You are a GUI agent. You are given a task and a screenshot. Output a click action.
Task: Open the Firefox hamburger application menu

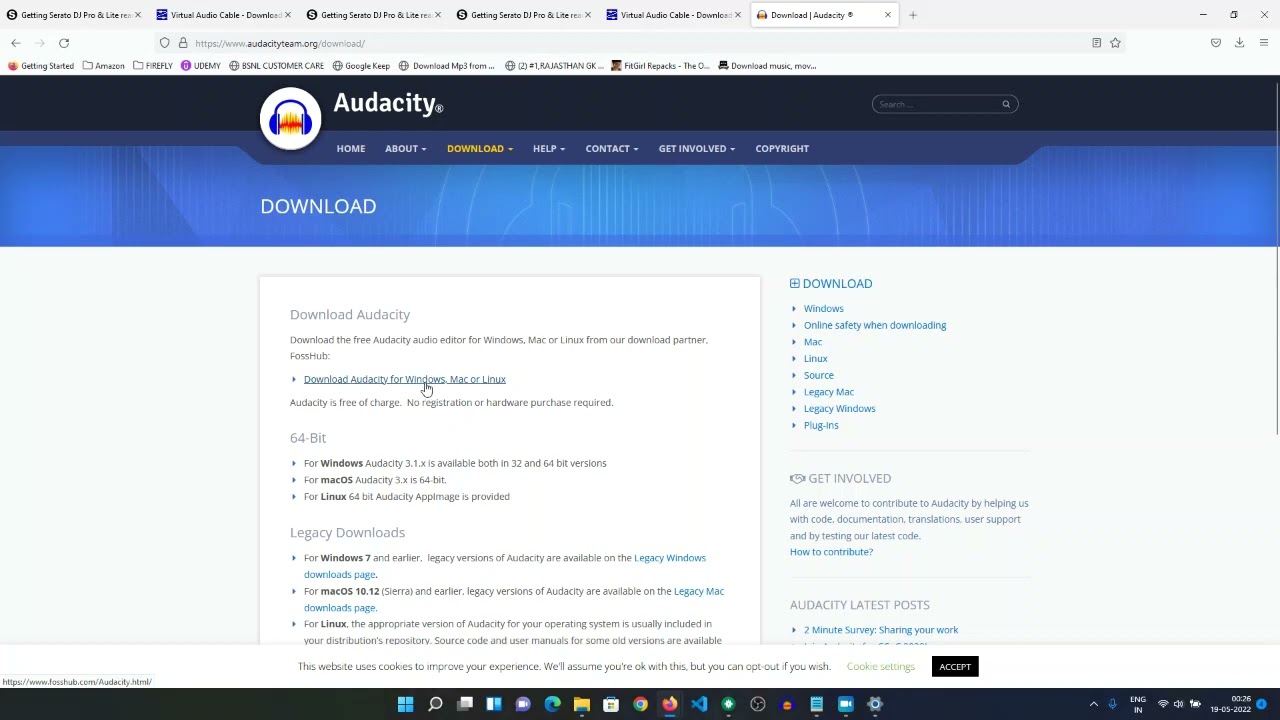click(x=1264, y=43)
